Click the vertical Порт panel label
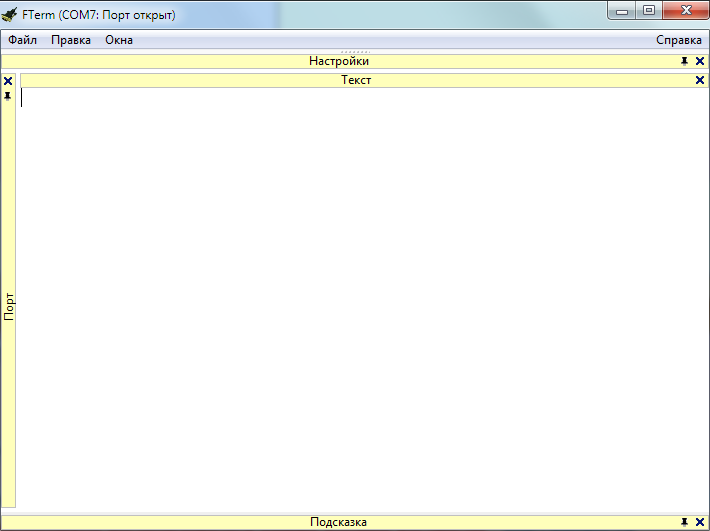Viewport: 710px width, 531px height. (9, 306)
